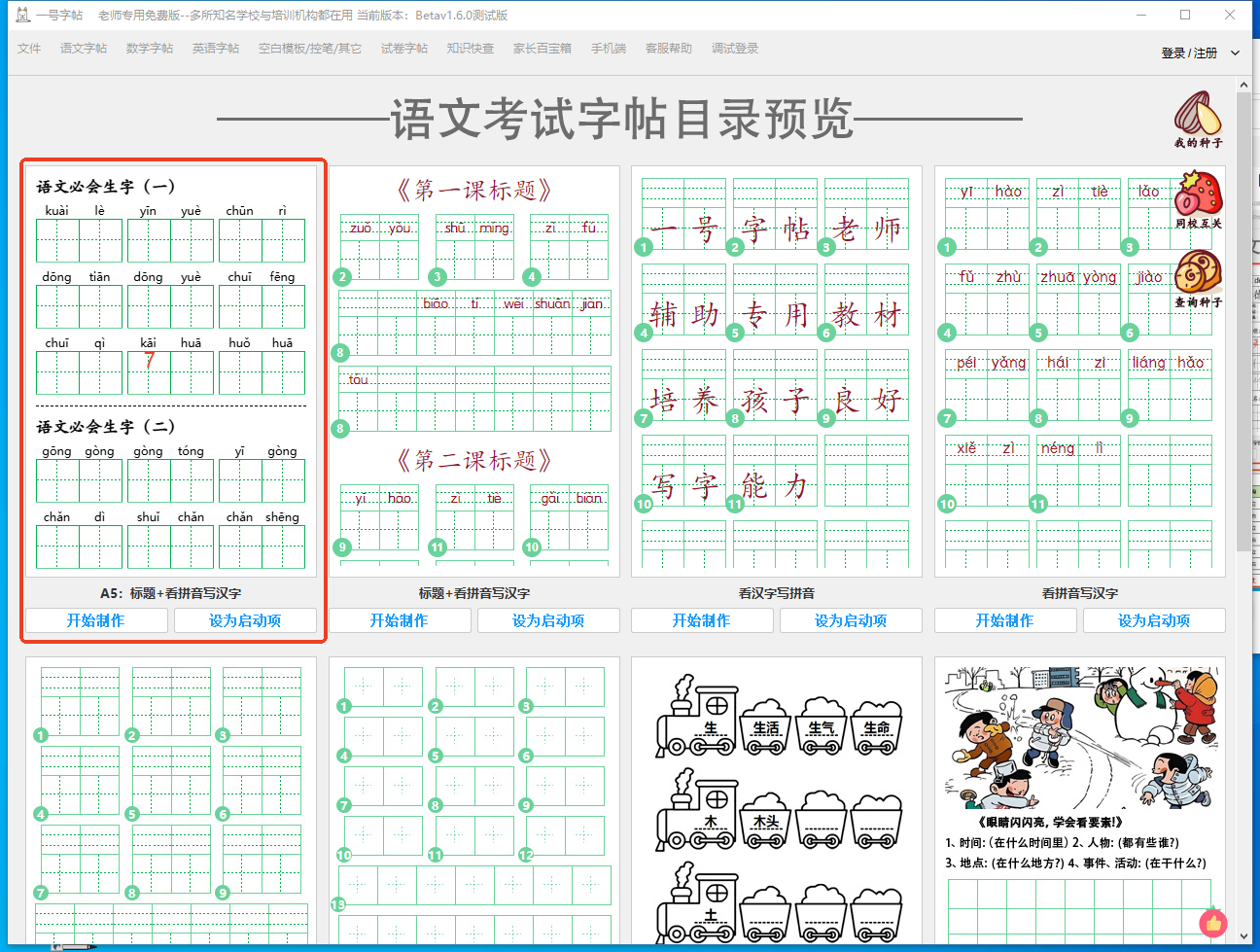Open the 数学字帖 menu

(150, 49)
